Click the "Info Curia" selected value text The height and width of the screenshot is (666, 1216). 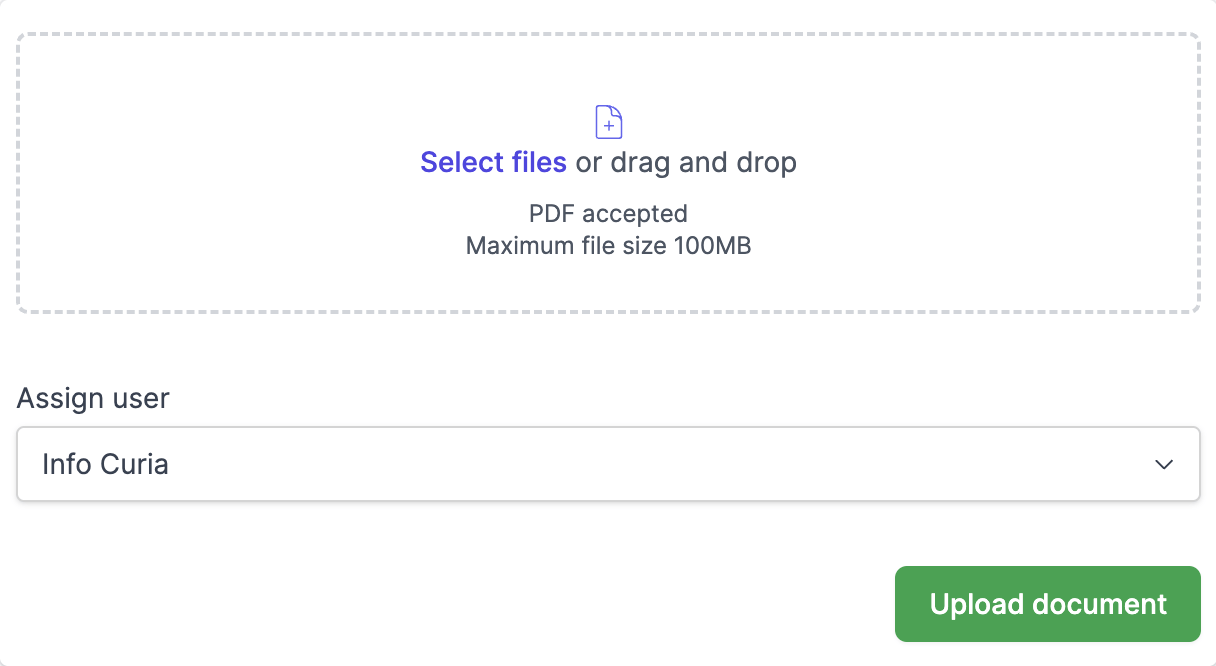tap(105, 465)
